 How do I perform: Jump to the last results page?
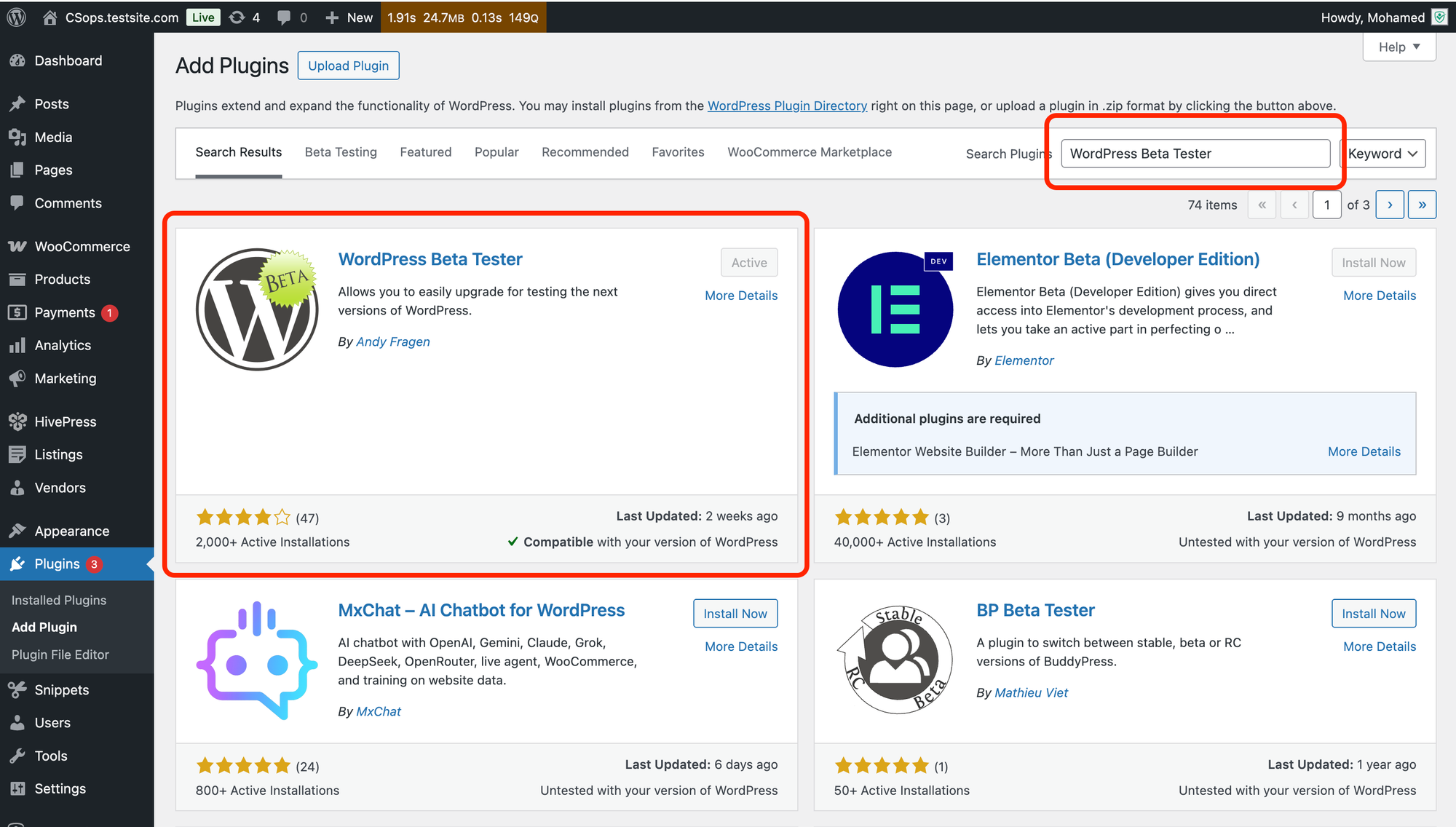1422,205
